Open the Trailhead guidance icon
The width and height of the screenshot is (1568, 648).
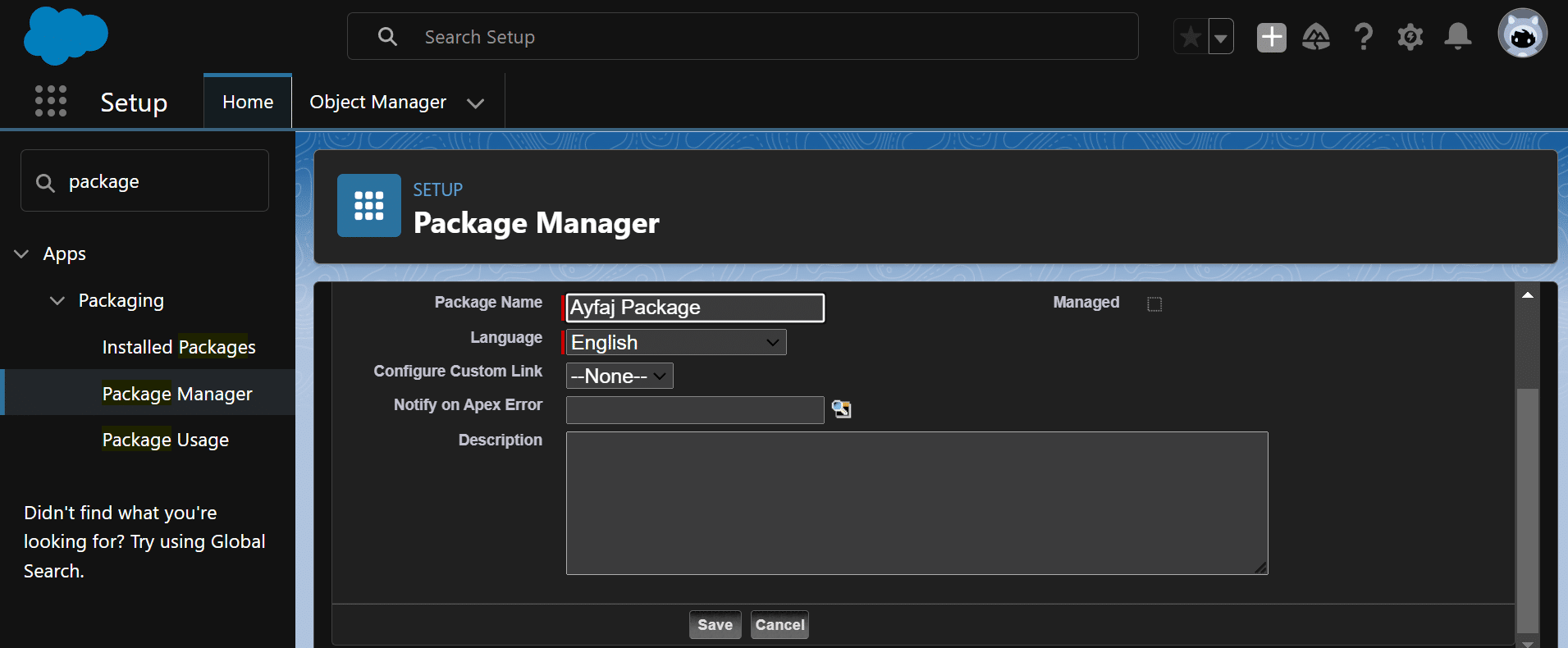1316,37
